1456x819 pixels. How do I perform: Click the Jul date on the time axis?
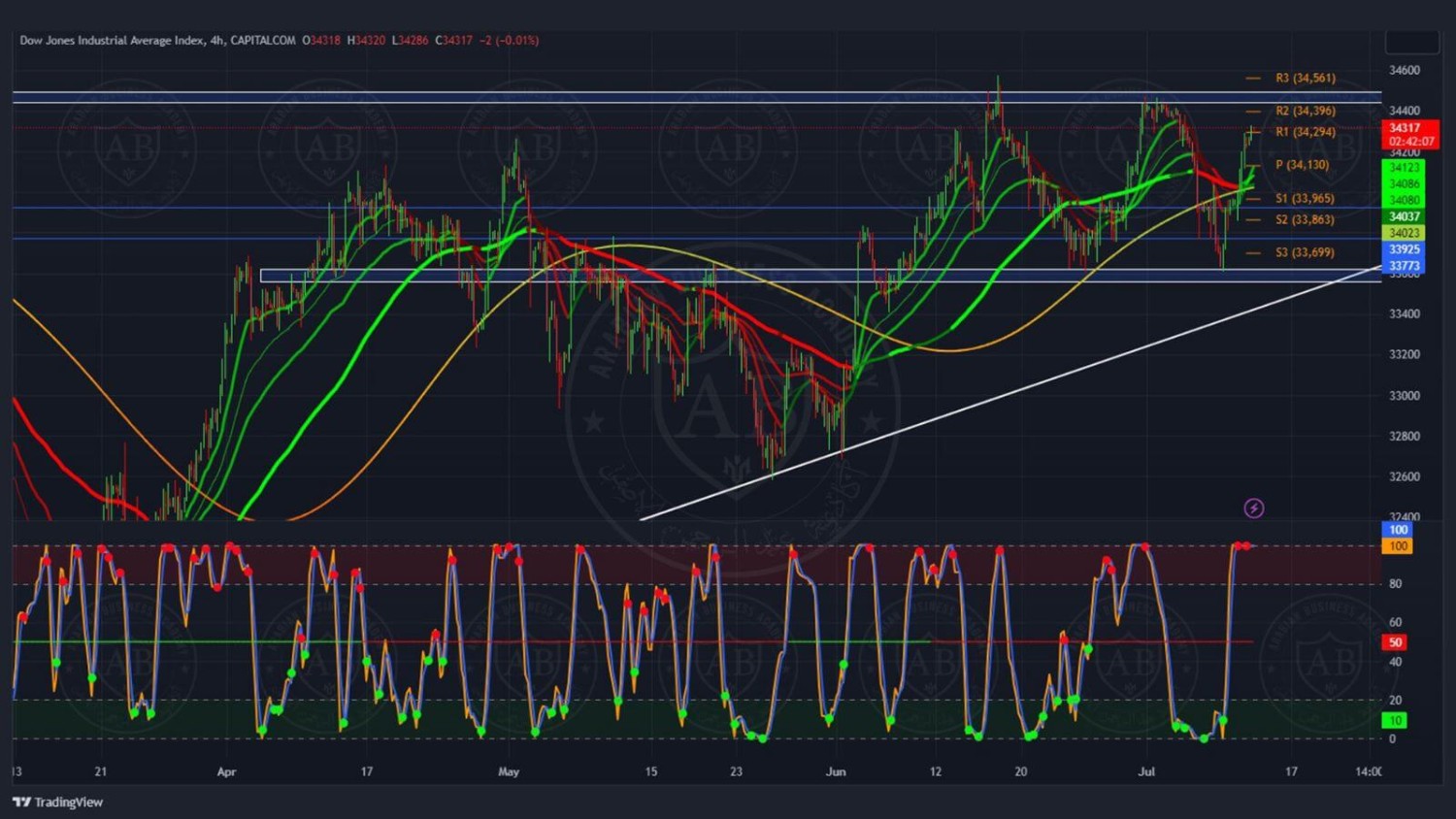[1146, 772]
